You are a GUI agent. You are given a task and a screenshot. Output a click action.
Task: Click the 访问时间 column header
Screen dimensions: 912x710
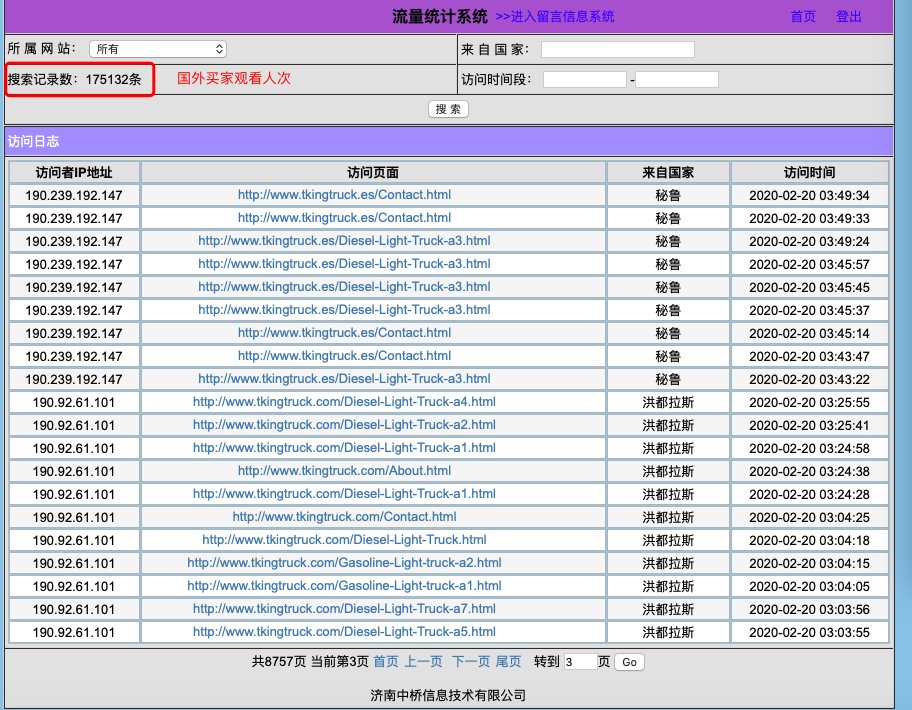(809, 173)
